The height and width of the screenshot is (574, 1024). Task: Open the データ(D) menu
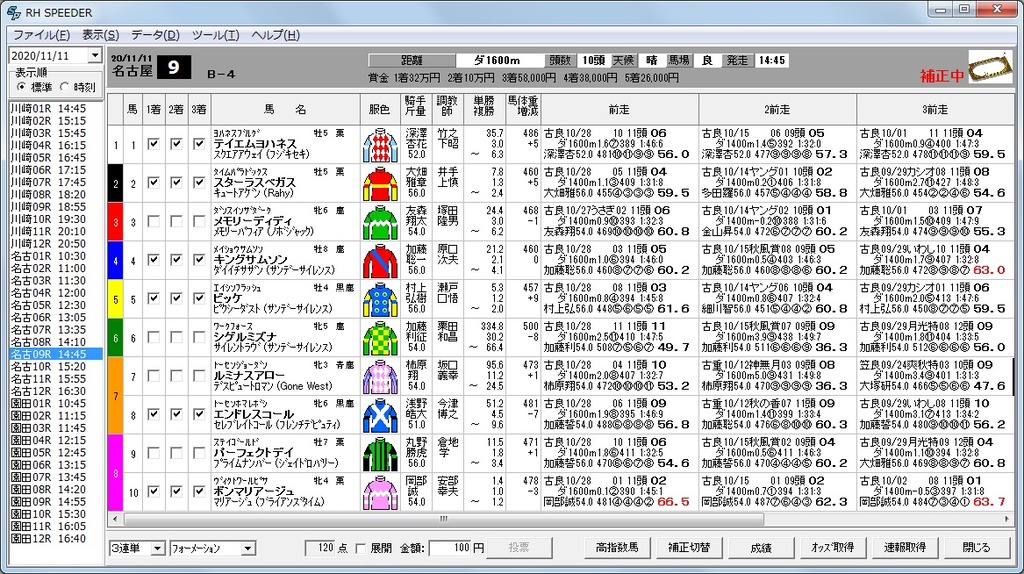tap(155, 35)
